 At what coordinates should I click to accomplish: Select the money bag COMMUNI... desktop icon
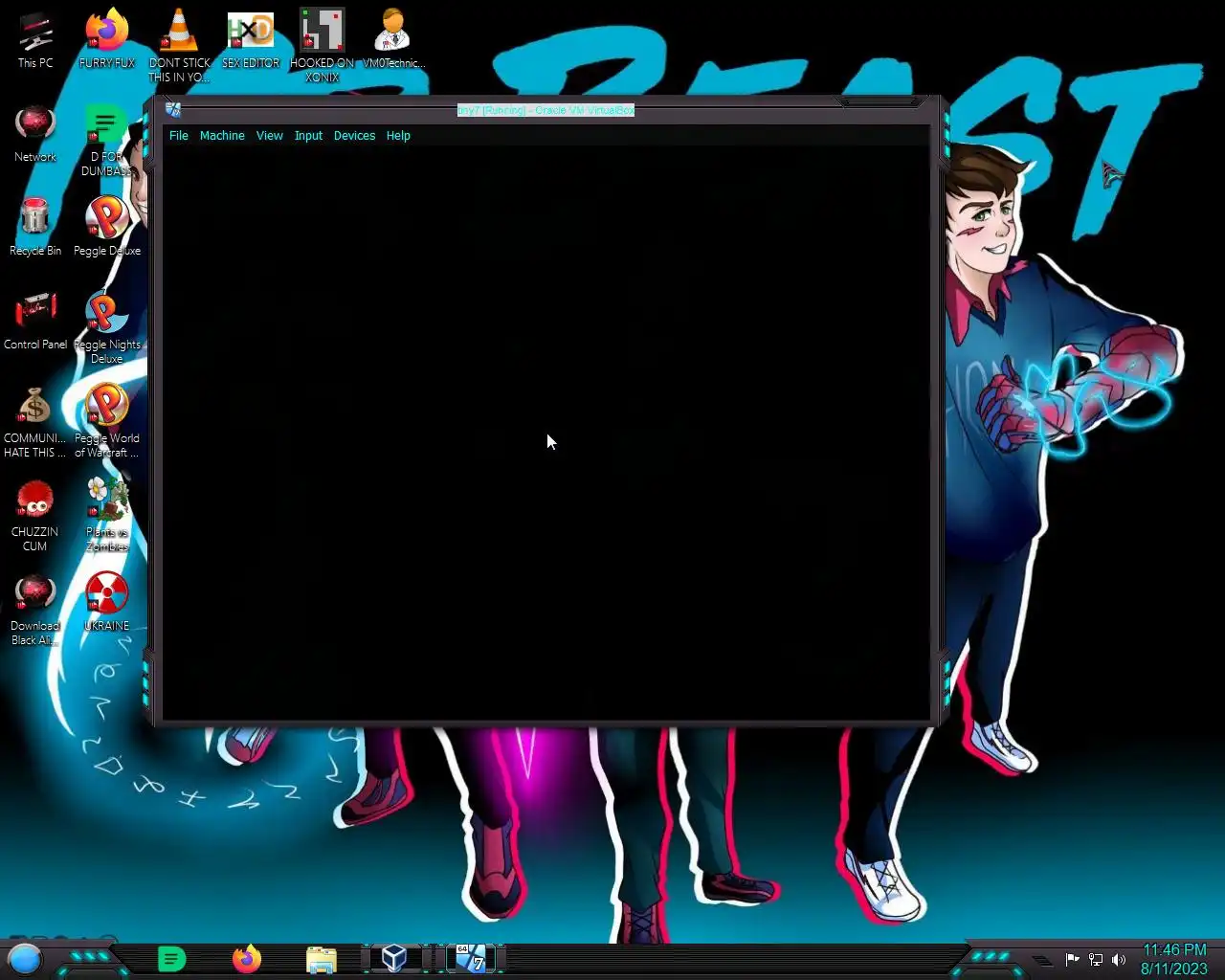coord(35,422)
